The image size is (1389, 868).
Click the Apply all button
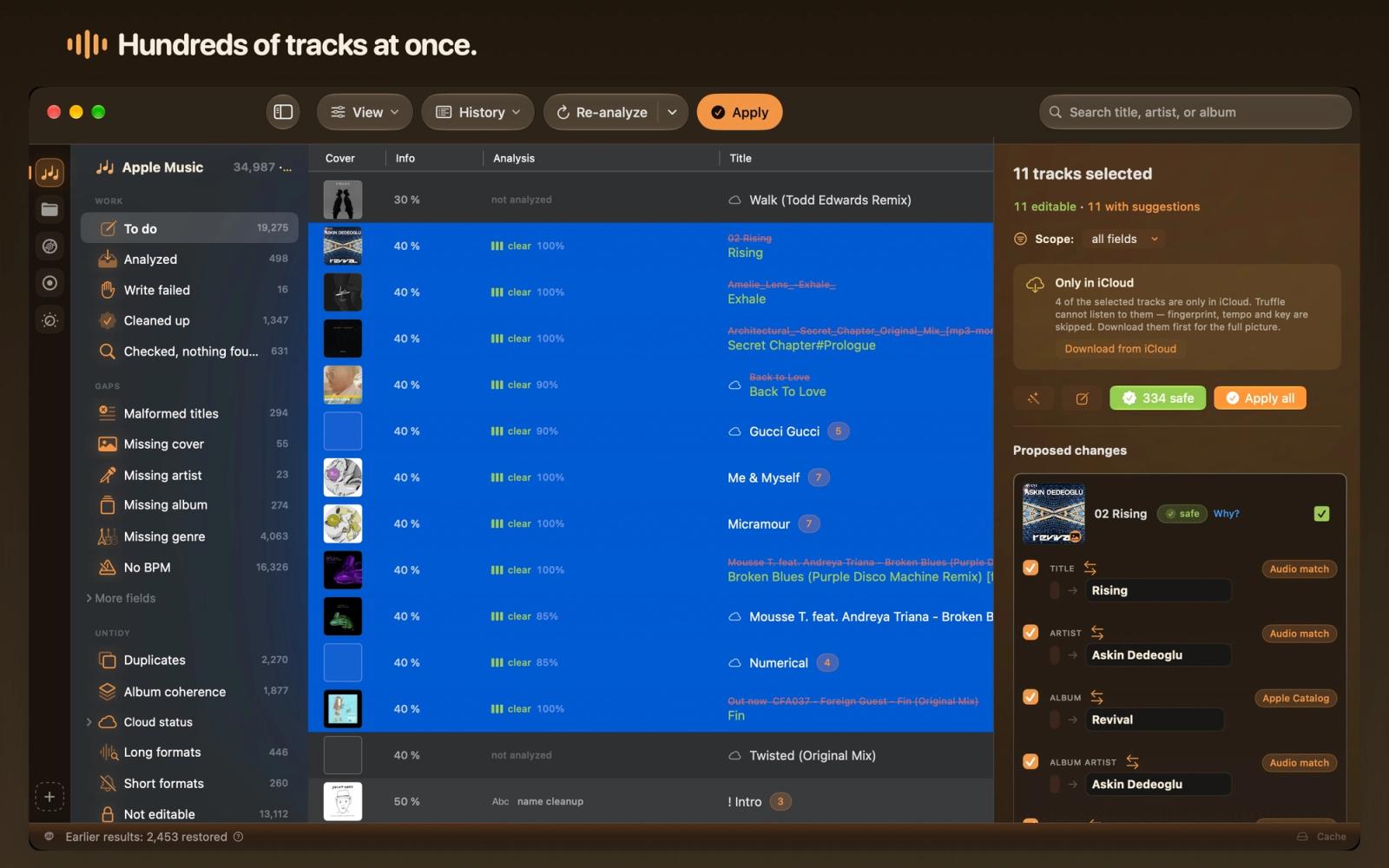pyautogui.click(x=1260, y=398)
